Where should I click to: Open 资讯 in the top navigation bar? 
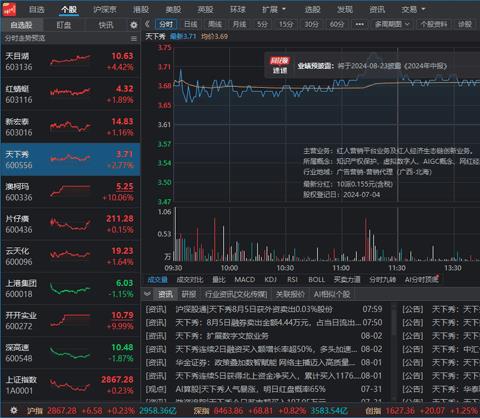pyautogui.click(x=377, y=9)
